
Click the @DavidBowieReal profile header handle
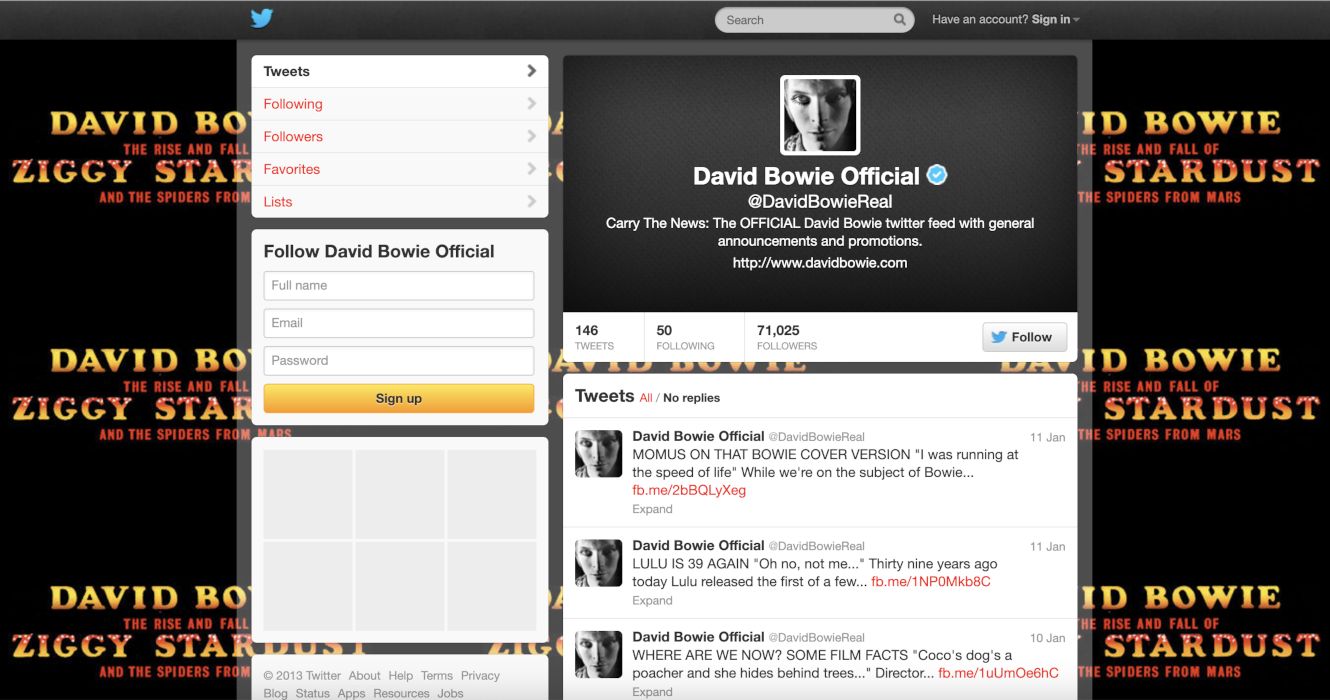click(820, 201)
